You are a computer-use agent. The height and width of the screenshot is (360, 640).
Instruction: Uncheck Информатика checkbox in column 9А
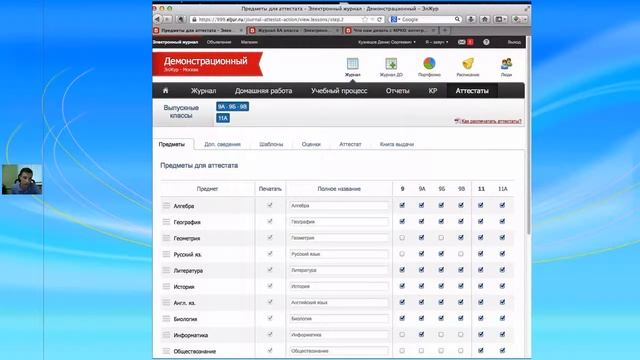[x=421, y=334]
